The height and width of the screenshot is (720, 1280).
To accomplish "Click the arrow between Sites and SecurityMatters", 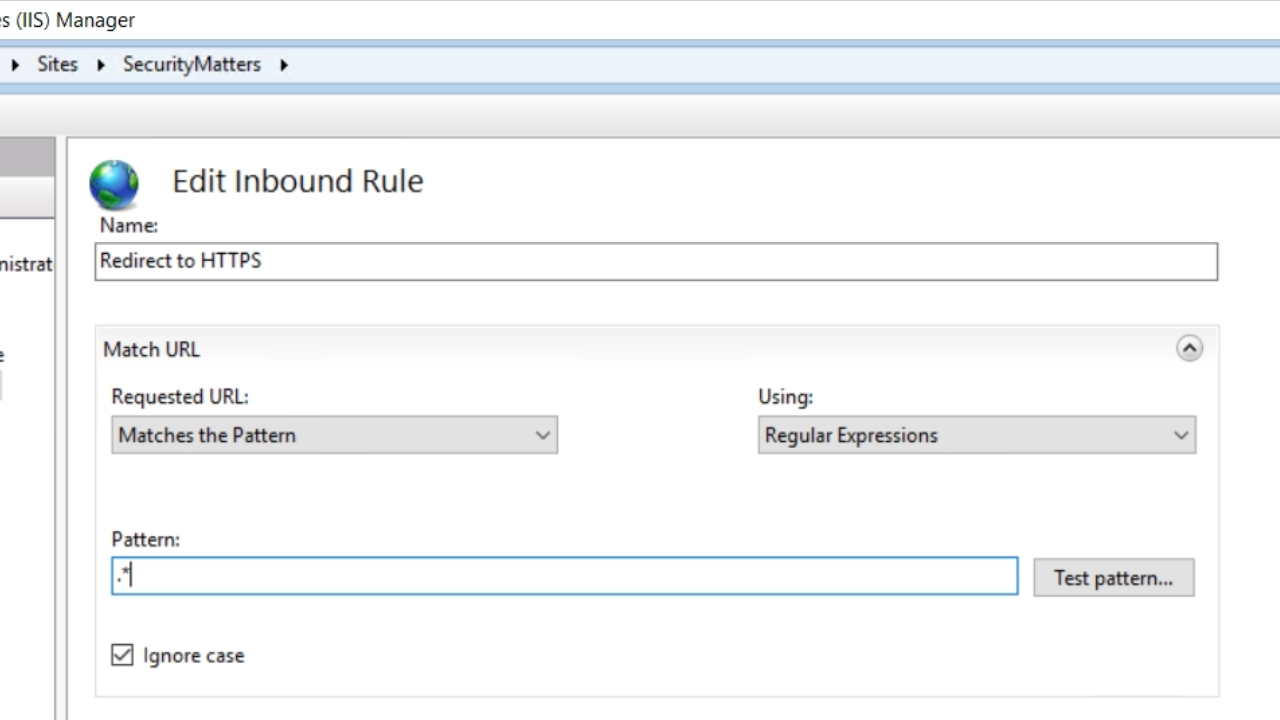I will [x=101, y=65].
